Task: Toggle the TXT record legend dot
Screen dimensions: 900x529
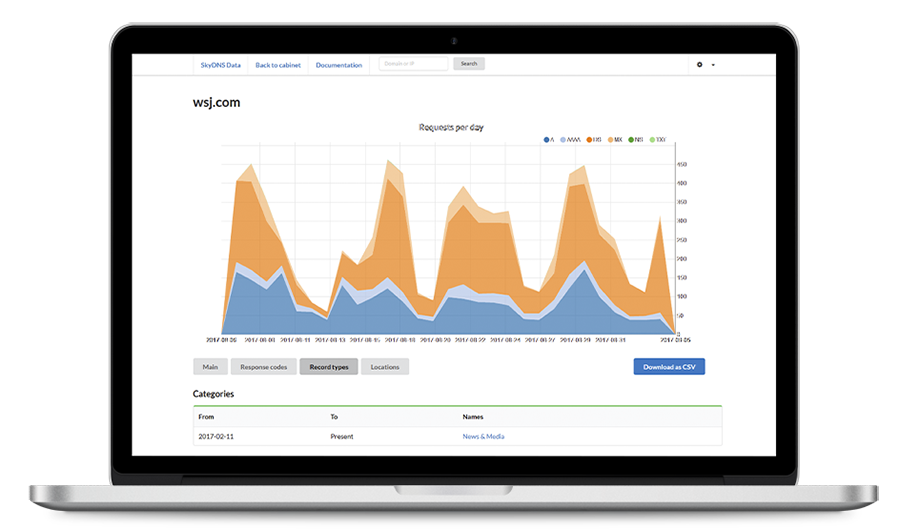Action: [x=652, y=139]
